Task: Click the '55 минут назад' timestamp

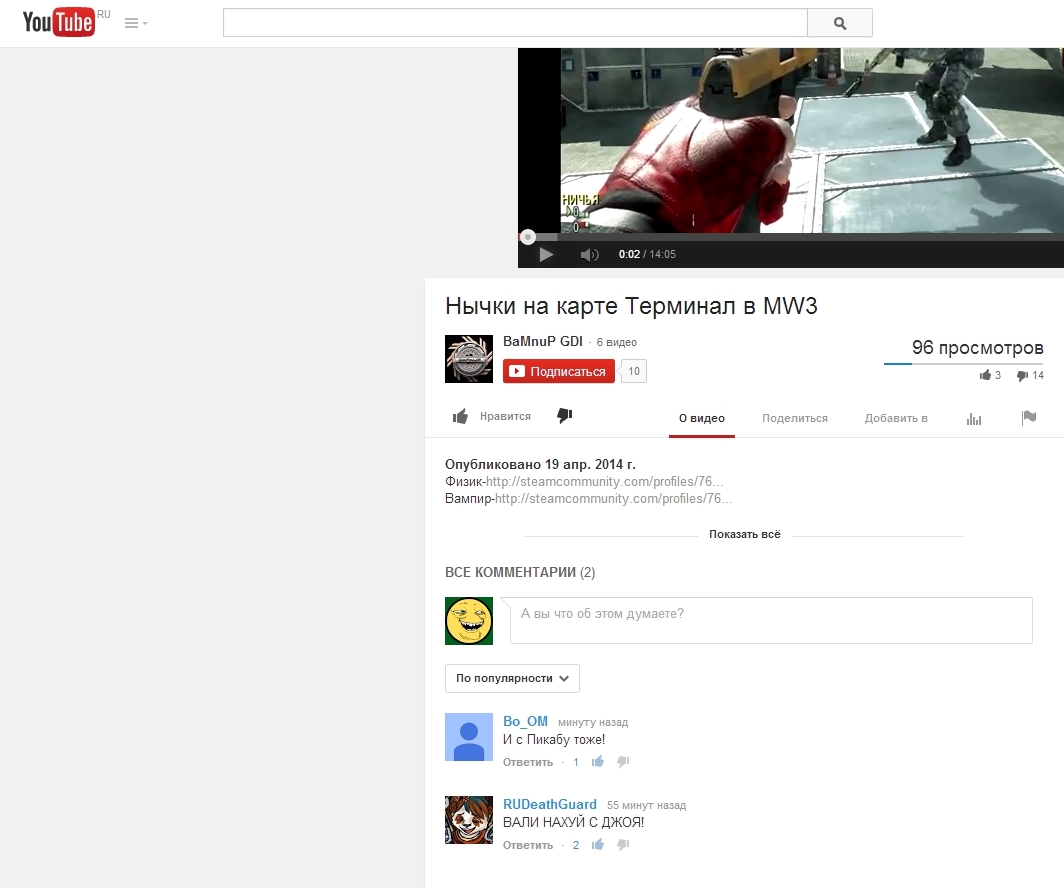Action: tap(646, 805)
